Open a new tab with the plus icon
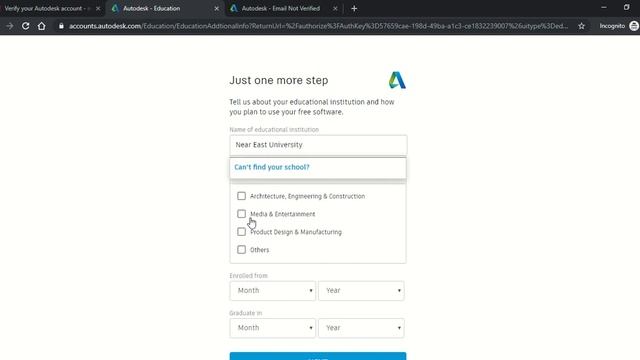This screenshot has width=640, height=360. tap(354, 8)
